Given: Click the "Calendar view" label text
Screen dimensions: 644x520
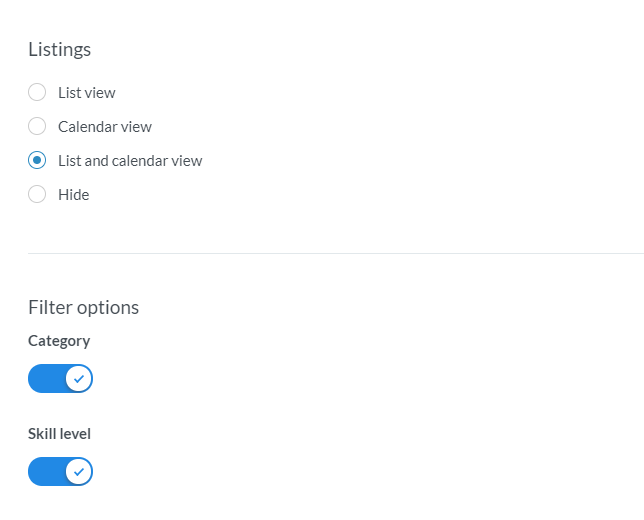Looking at the screenshot, I should point(105,127).
